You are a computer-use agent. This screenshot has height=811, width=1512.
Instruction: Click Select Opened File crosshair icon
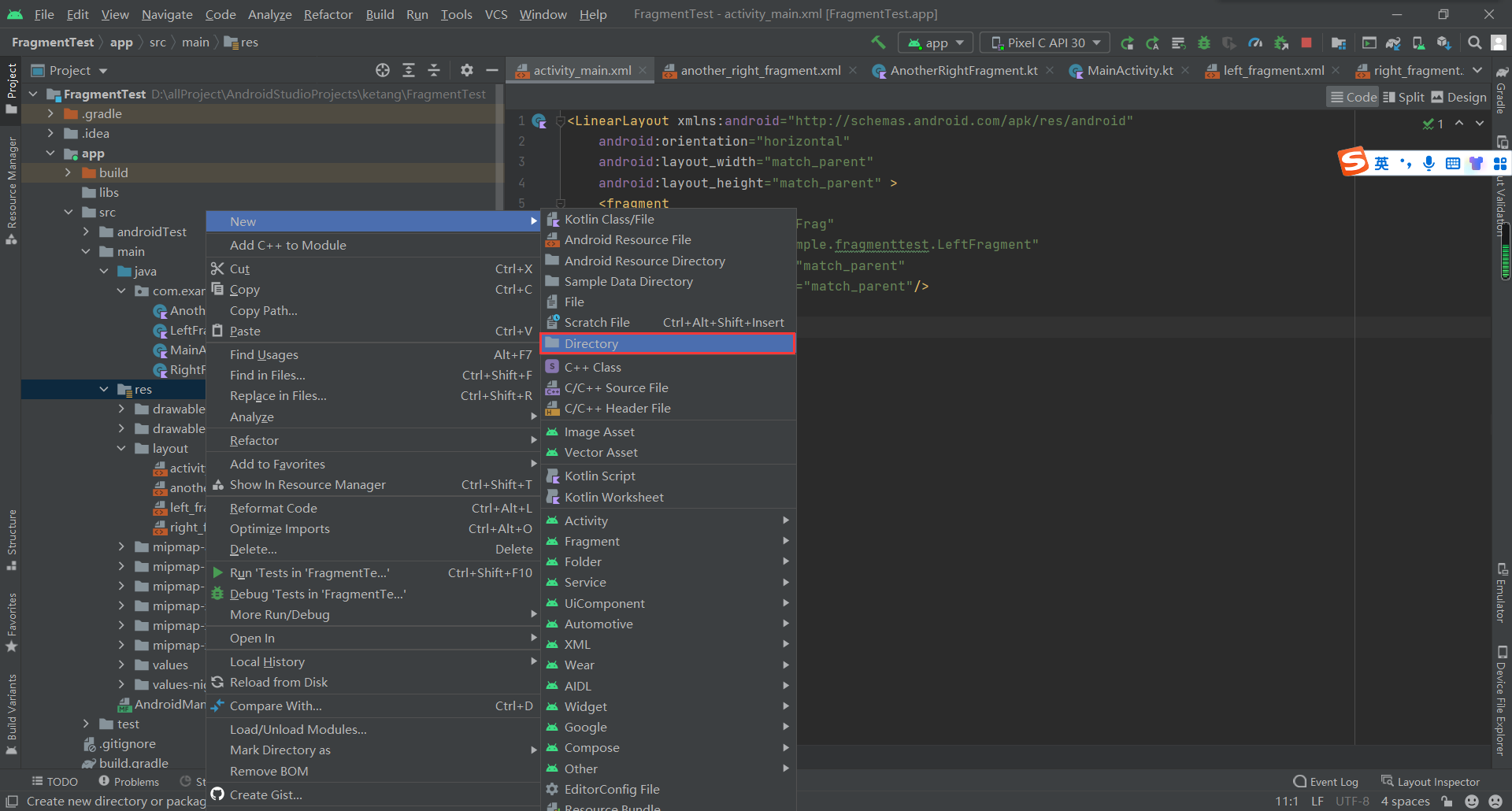pos(383,70)
